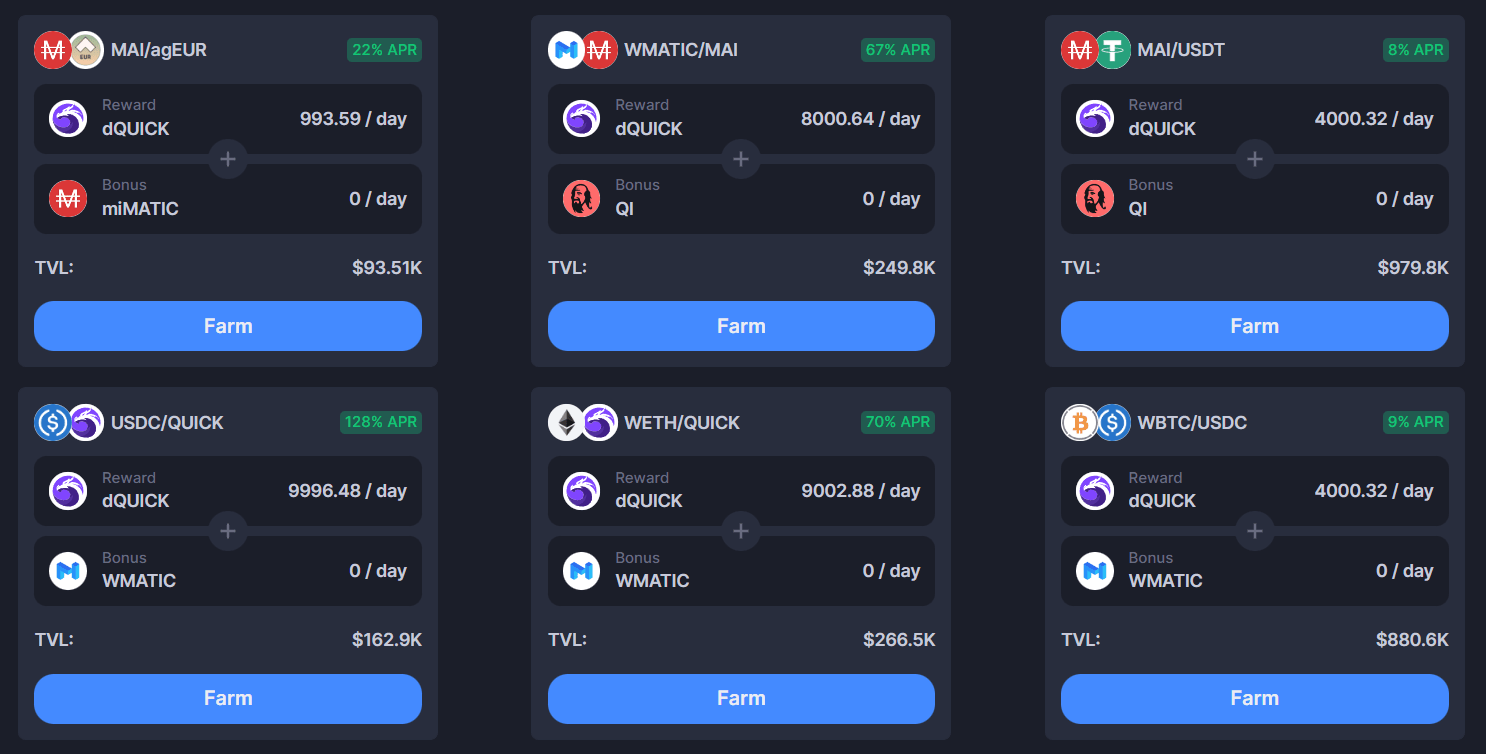Click the 67% APR badge
Image resolution: width=1486 pixels, height=754 pixels.
coord(898,50)
